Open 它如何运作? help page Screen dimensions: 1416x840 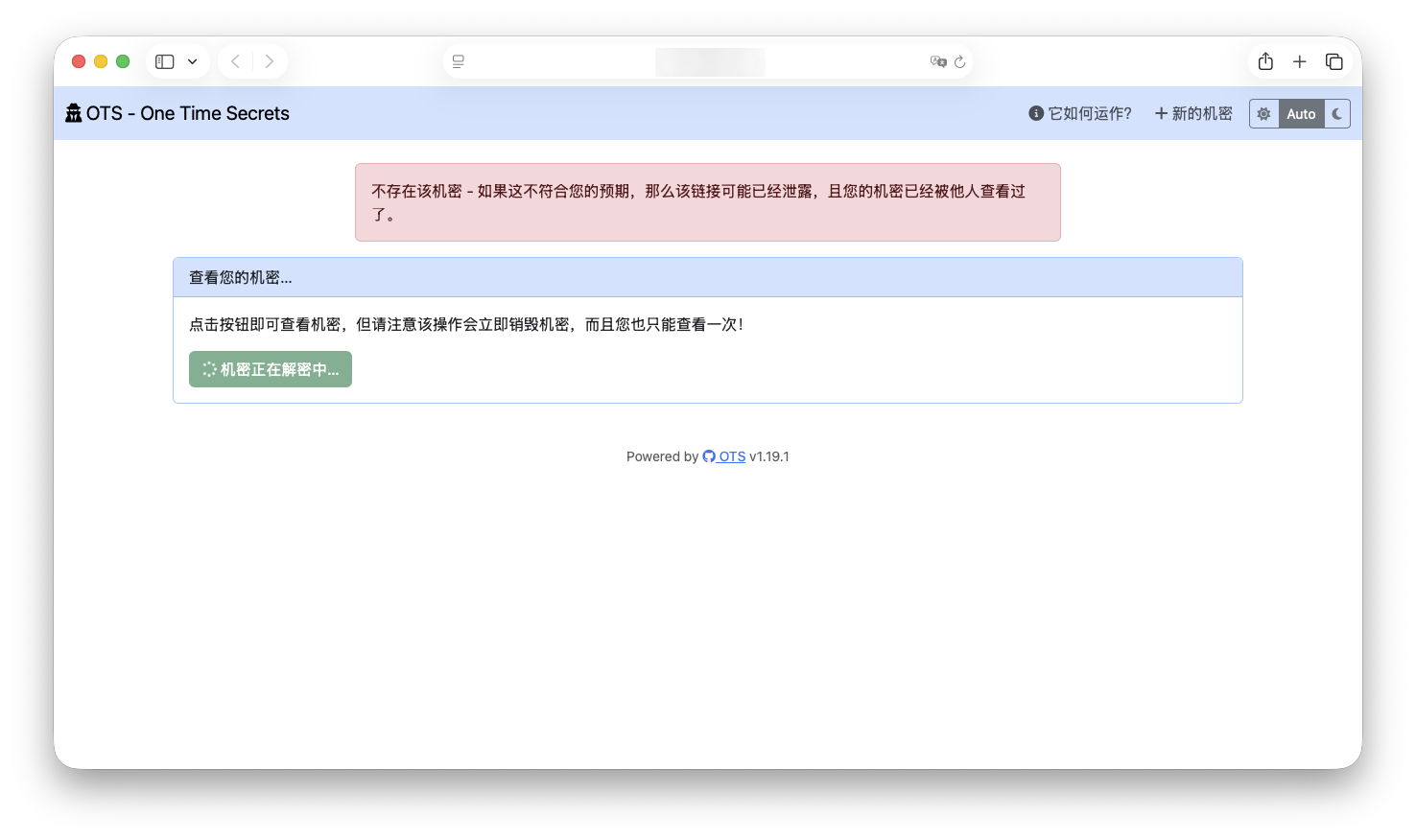[1089, 112]
